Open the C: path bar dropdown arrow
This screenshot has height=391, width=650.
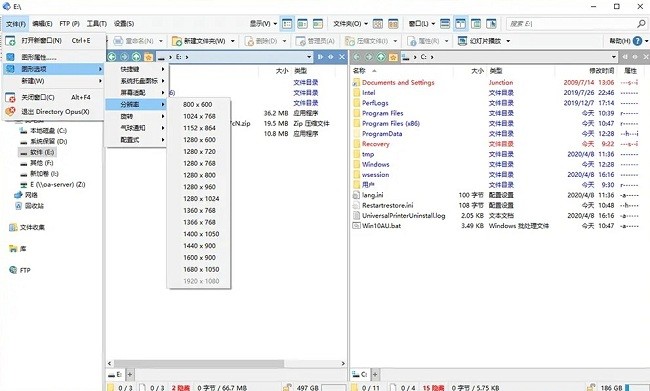pyautogui.click(x=614, y=57)
